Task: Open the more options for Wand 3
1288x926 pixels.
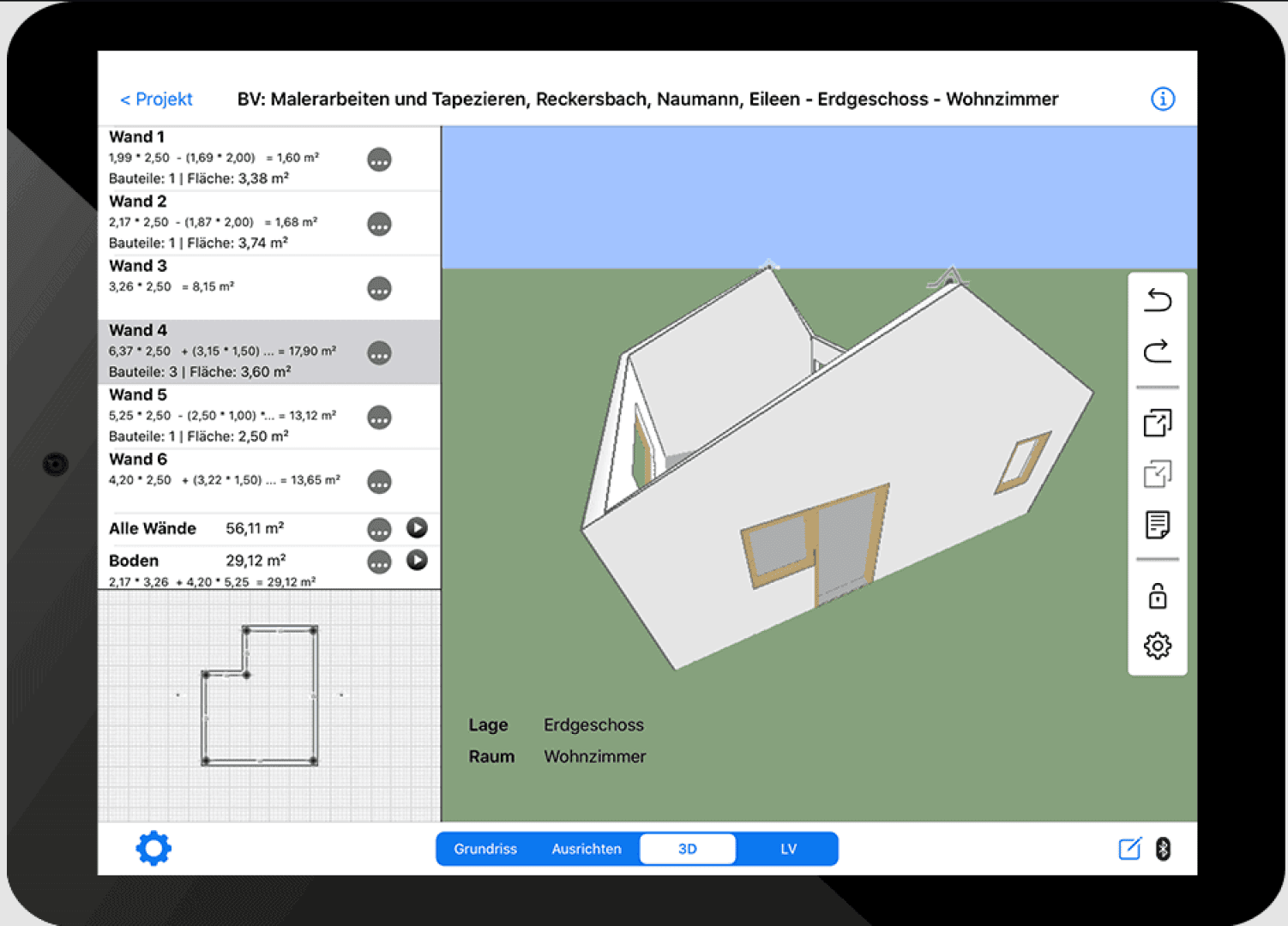Action: (379, 289)
